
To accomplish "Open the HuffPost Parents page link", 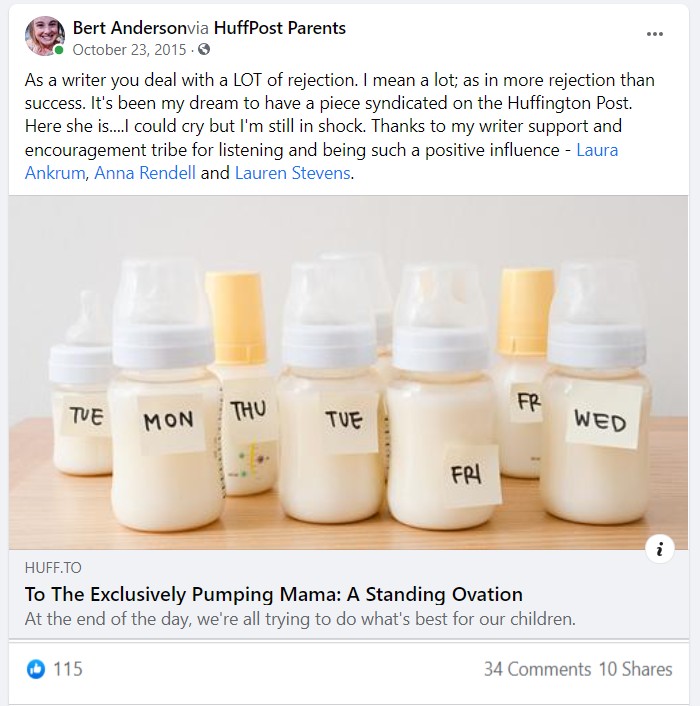I will pyautogui.click(x=280, y=28).
